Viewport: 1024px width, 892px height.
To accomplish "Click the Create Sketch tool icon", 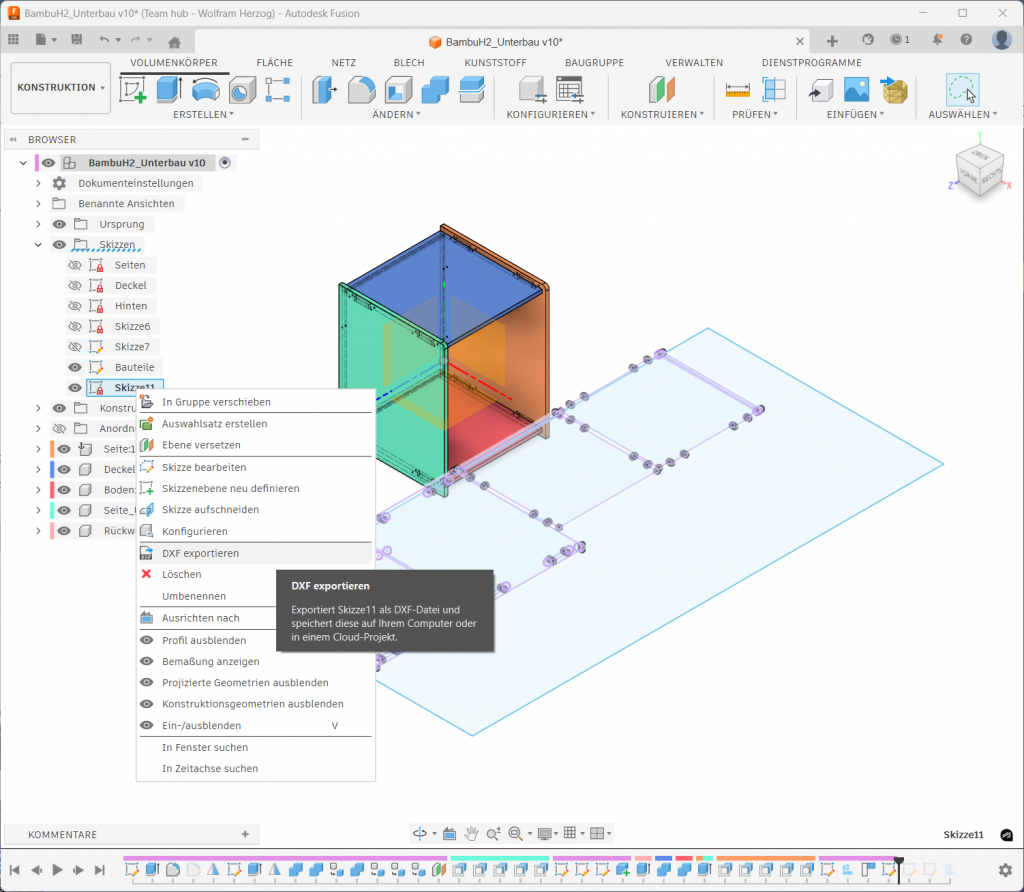I will coord(133,91).
